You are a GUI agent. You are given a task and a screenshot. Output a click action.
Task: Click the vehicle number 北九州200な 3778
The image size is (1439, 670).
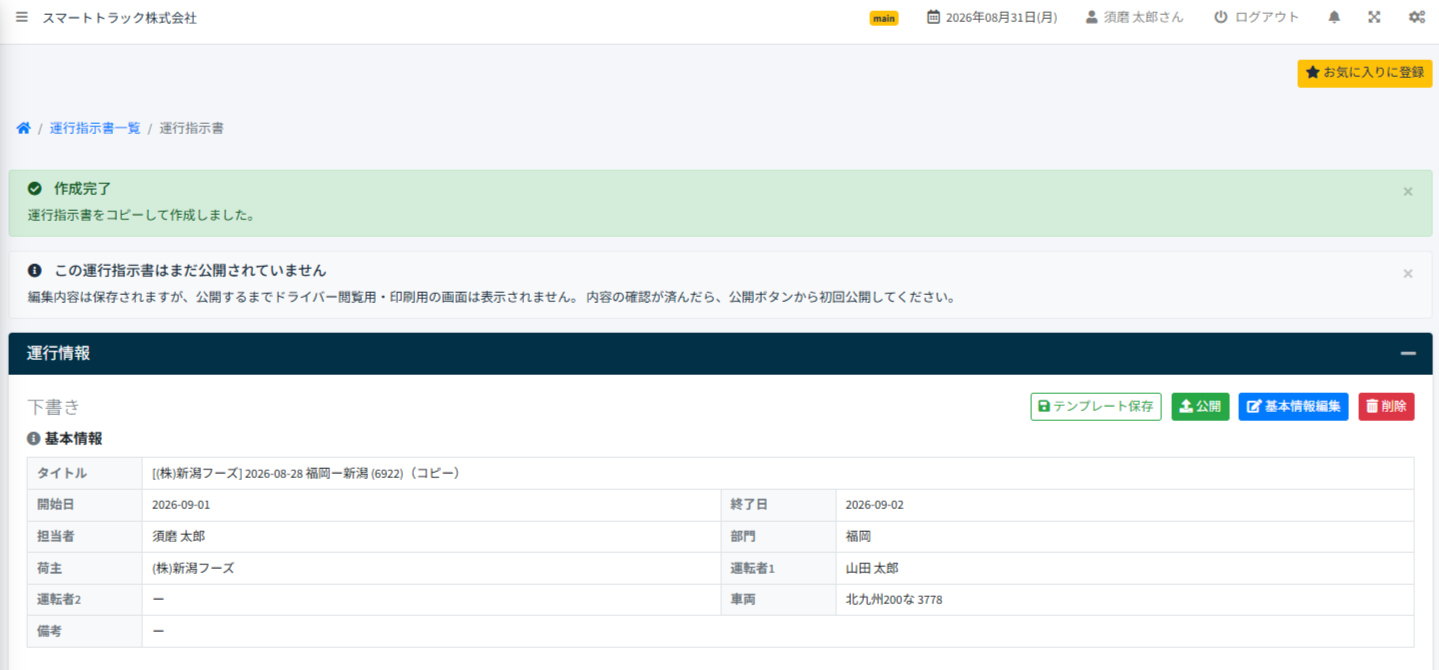(x=893, y=600)
